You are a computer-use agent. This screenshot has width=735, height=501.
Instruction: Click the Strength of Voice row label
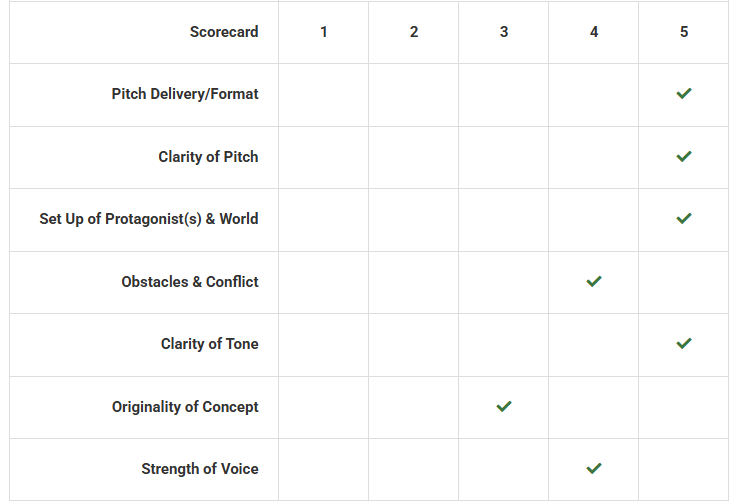(x=200, y=469)
